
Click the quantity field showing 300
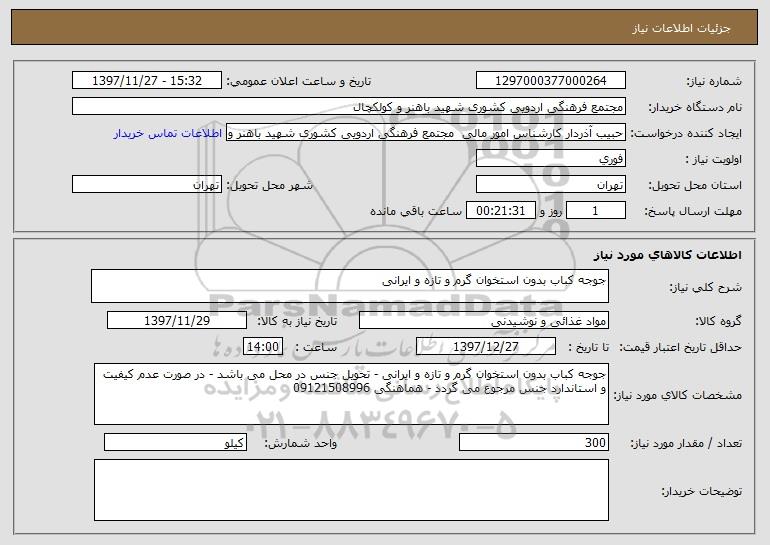coord(534,442)
